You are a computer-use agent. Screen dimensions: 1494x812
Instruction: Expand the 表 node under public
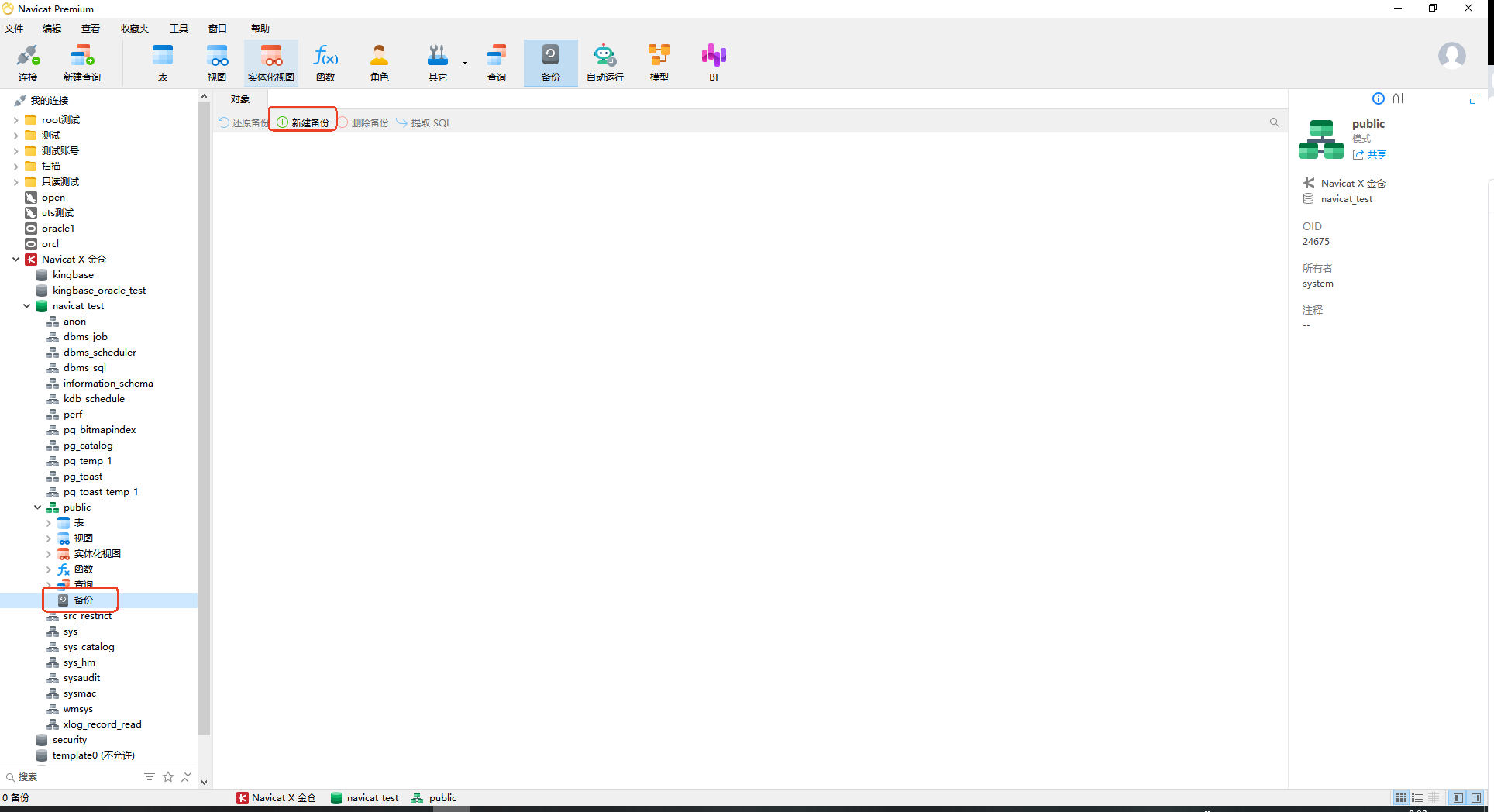tap(49, 523)
